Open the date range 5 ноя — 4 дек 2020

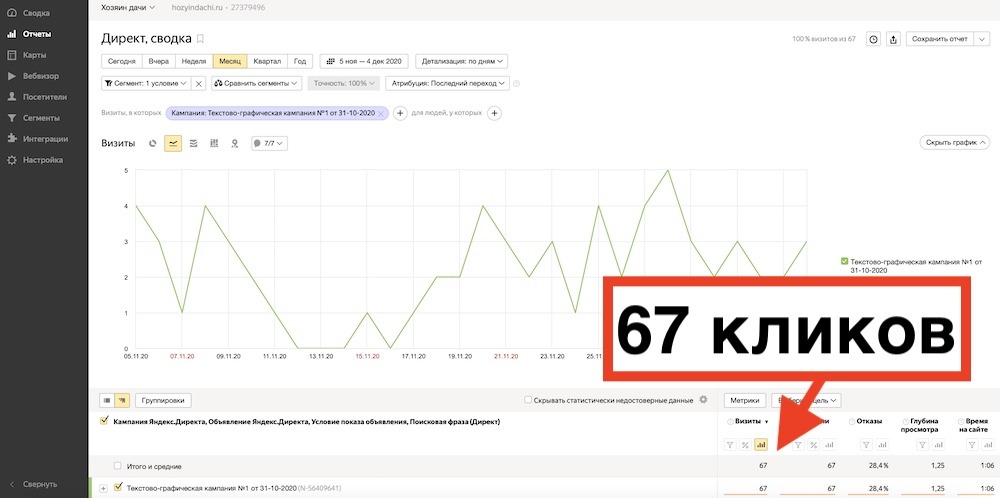[364, 62]
